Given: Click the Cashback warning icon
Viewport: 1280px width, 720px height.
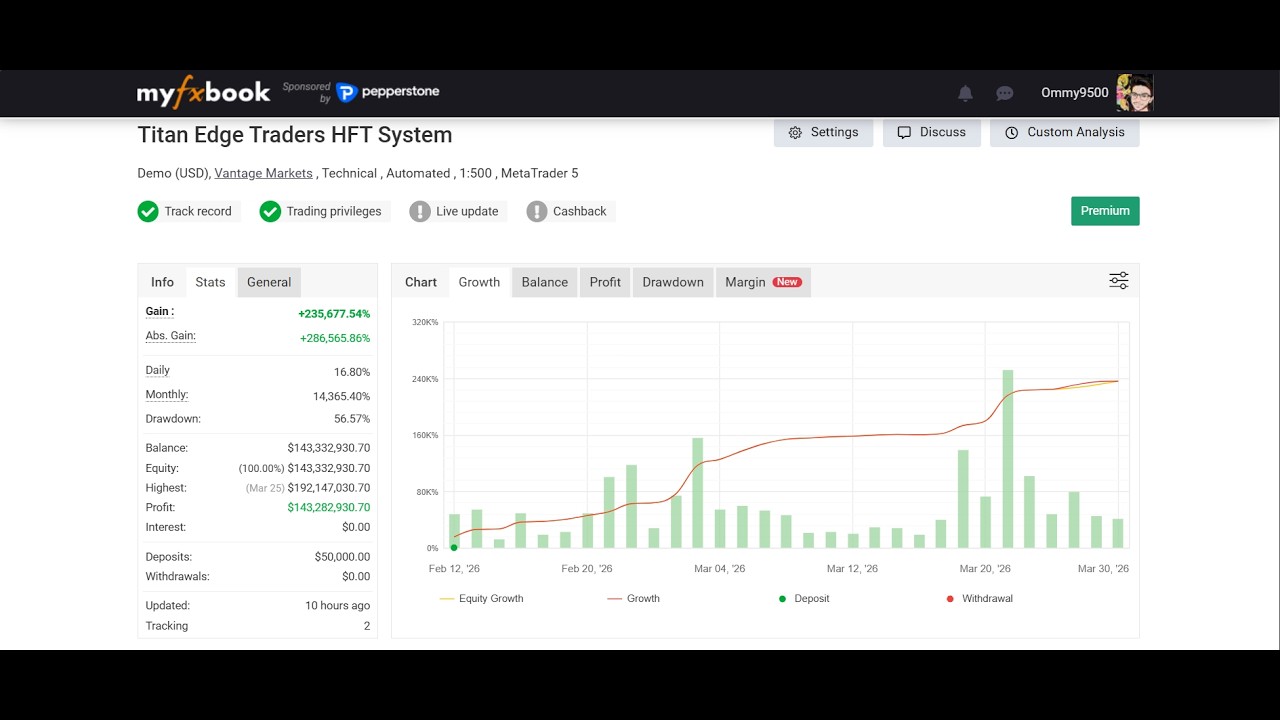Looking at the screenshot, I should click(x=537, y=211).
